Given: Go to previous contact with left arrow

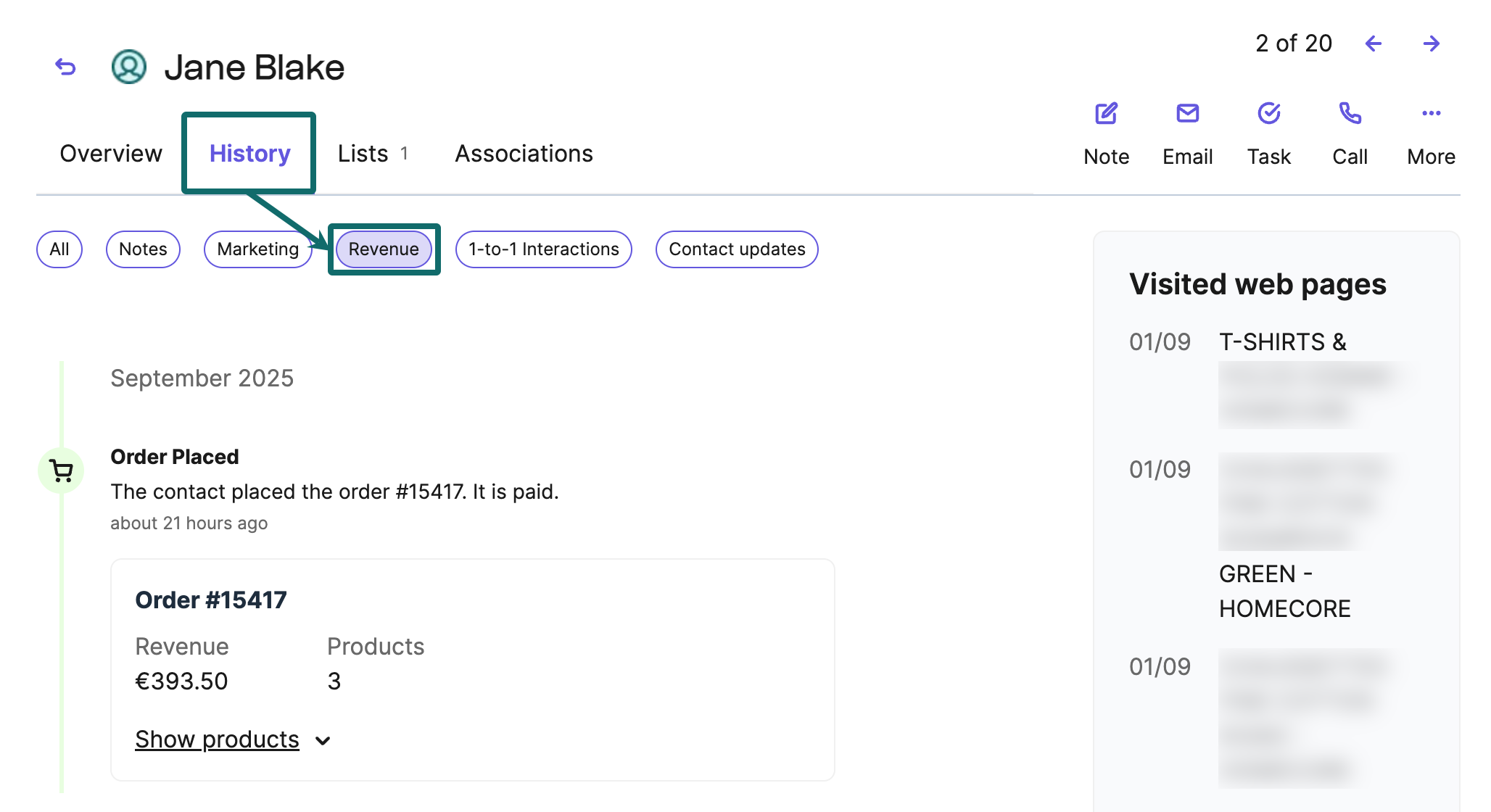Looking at the screenshot, I should [x=1373, y=43].
